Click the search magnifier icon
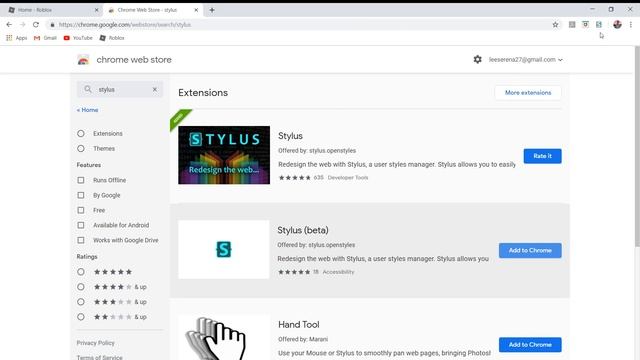Image resolution: width=640 pixels, height=360 pixels. click(x=88, y=89)
